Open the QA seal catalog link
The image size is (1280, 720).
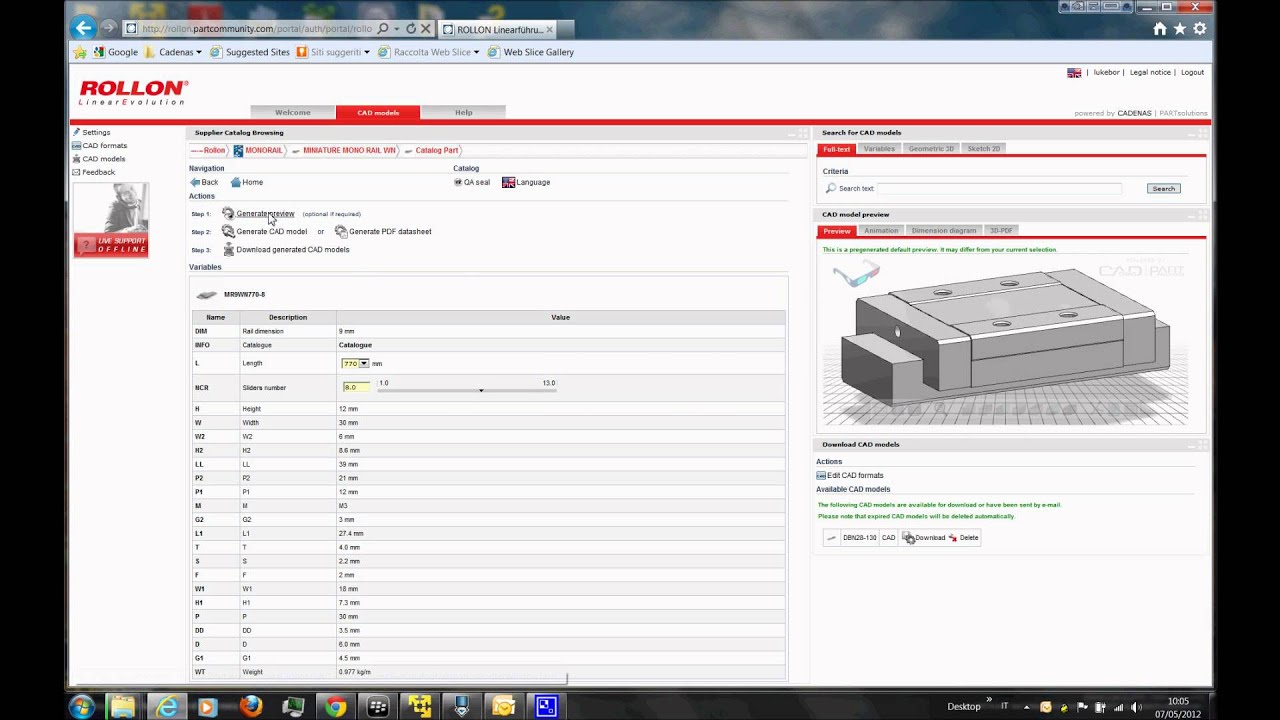tap(472, 182)
